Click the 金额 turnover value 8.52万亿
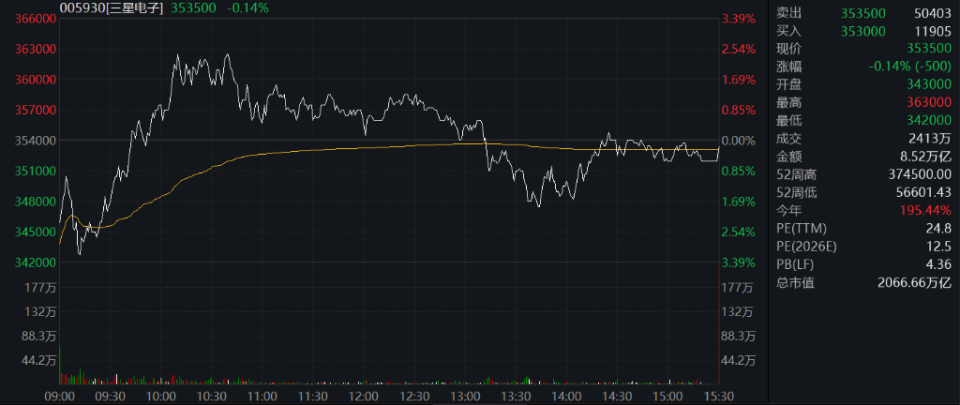 925,157
